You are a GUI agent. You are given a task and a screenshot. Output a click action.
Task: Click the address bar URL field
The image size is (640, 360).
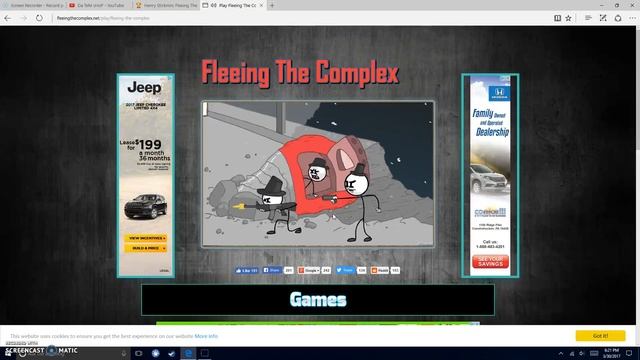coord(302,18)
